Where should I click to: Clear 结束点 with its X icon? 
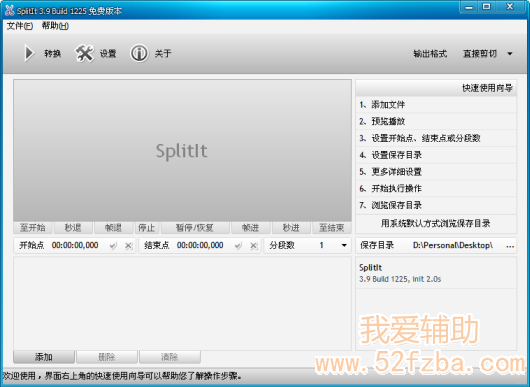coord(254,246)
